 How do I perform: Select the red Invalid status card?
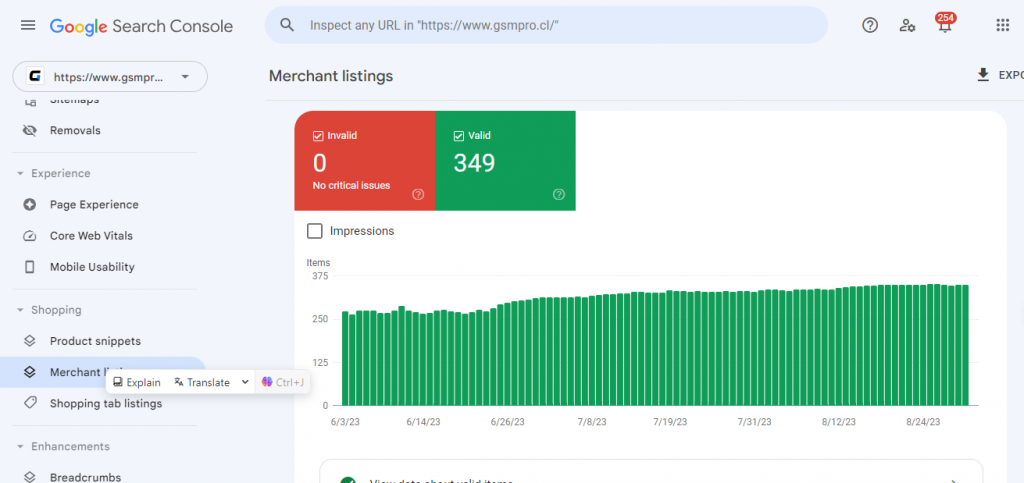coord(364,161)
